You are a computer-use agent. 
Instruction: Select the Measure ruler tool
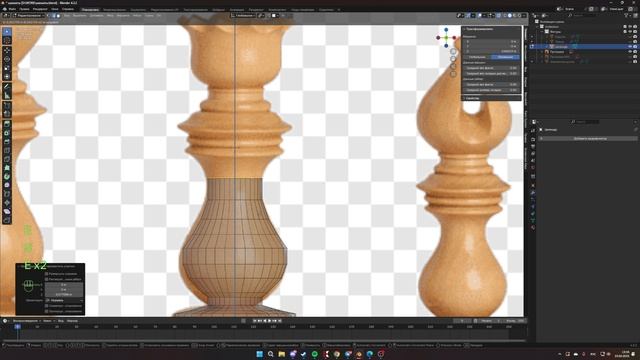coord(7,95)
